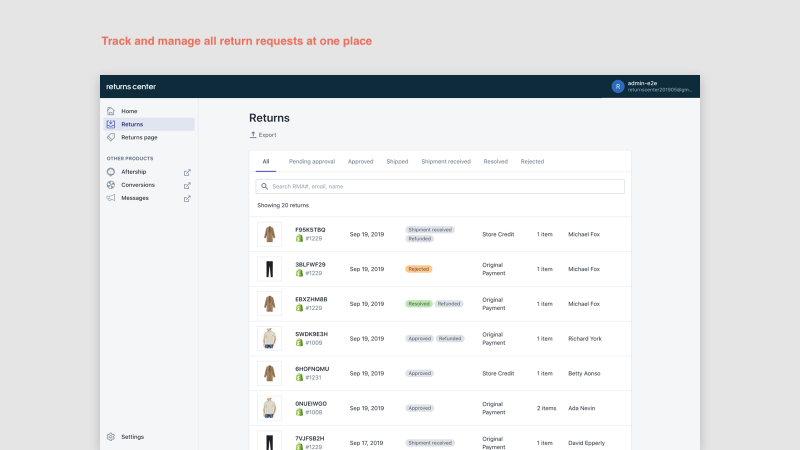This screenshot has width=800, height=450.
Task: Focus the Search RMA#, email, name field
Action: pos(440,186)
